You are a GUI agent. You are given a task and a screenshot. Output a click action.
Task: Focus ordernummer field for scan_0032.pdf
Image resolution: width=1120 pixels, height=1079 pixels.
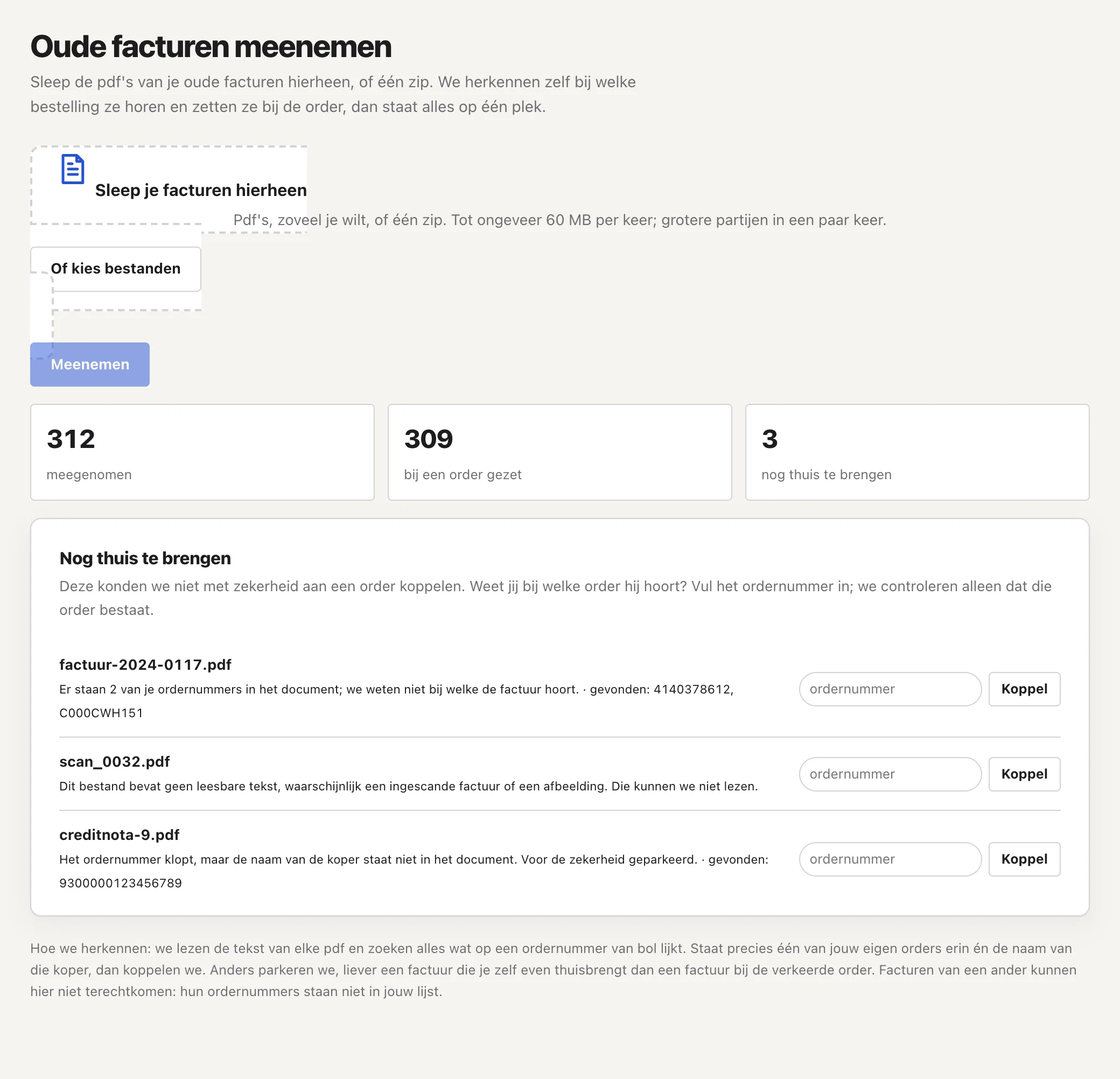890,774
